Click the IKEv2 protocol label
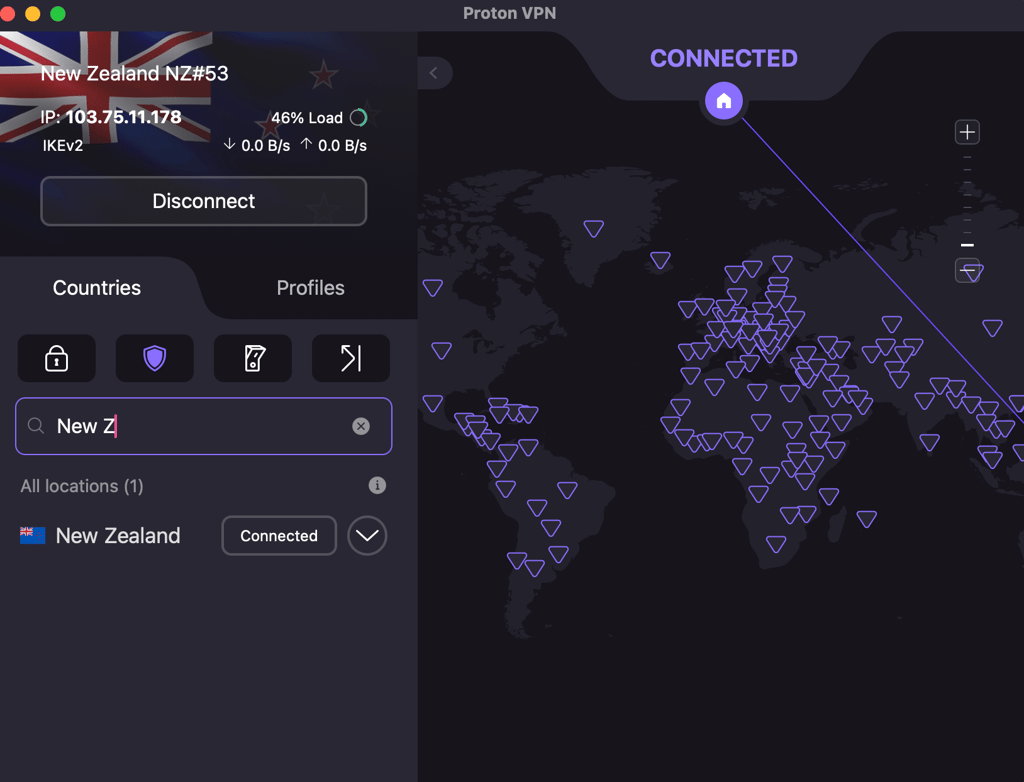This screenshot has width=1024, height=782. pos(63,146)
